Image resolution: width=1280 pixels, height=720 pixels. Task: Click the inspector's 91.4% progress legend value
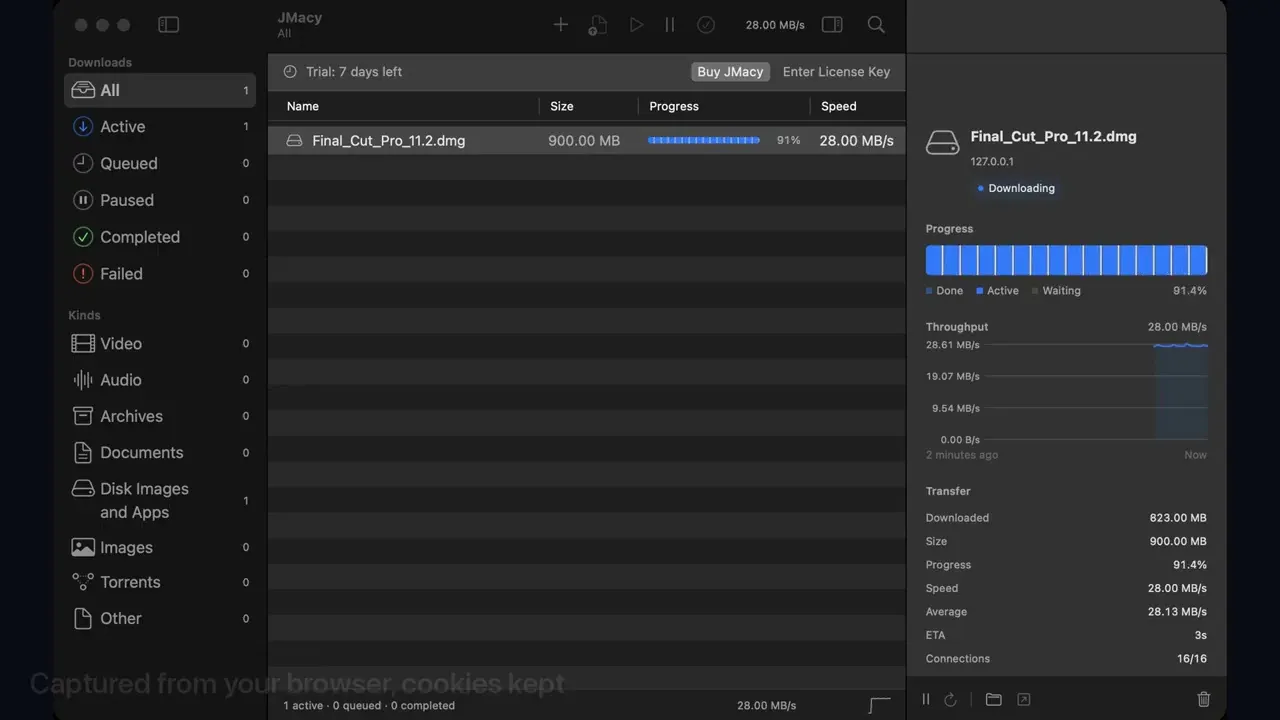point(1190,291)
